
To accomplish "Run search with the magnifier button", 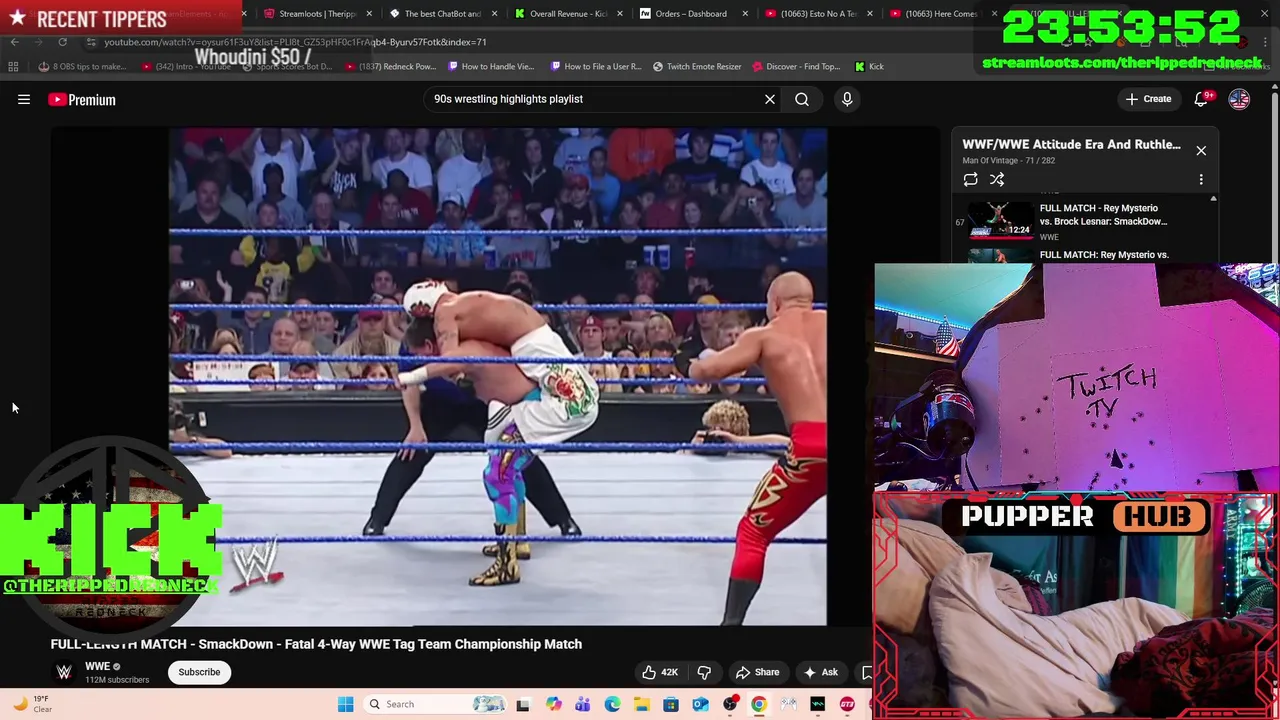I will click(802, 99).
